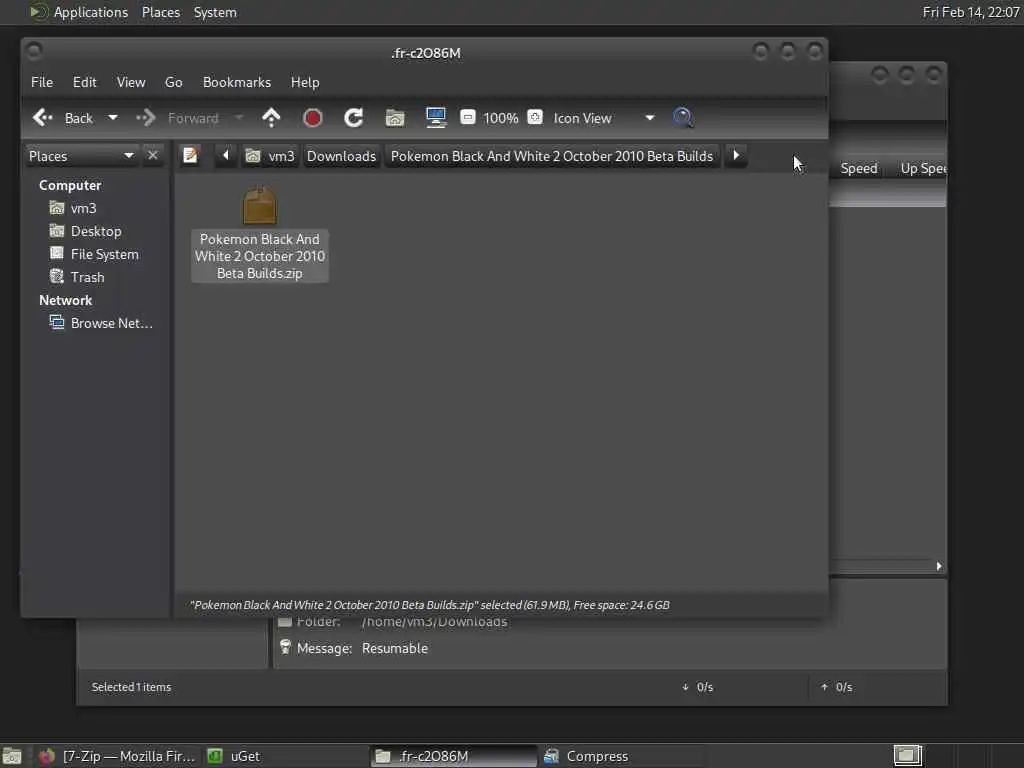This screenshot has width=1024, height=768.
Task: Open parent folder with Up arrow
Action: (271, 118)
